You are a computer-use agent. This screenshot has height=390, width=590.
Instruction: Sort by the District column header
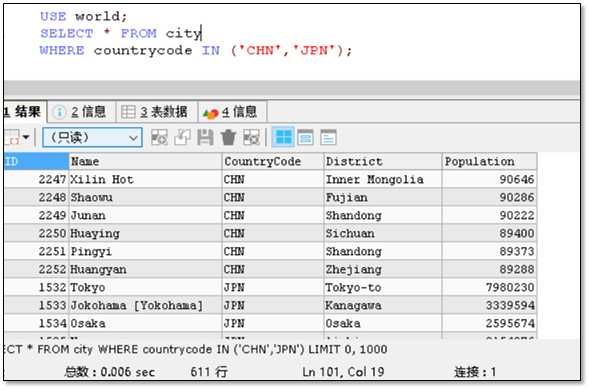tap(383, 161)
